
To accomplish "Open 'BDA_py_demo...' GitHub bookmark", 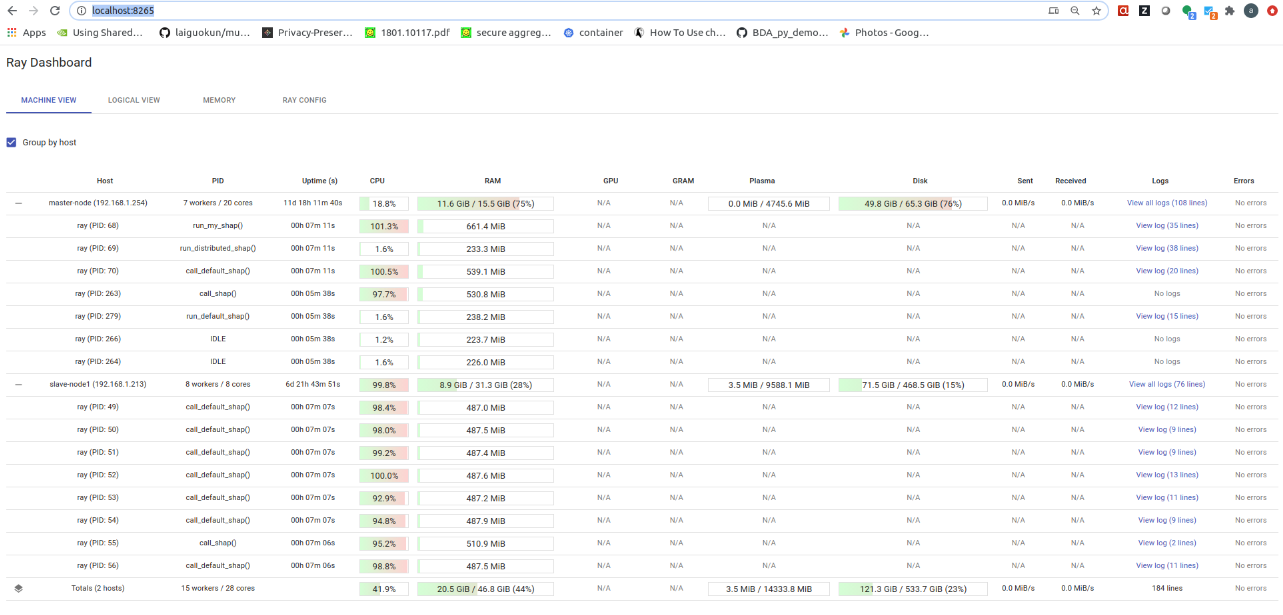I will tap(782, 32).
